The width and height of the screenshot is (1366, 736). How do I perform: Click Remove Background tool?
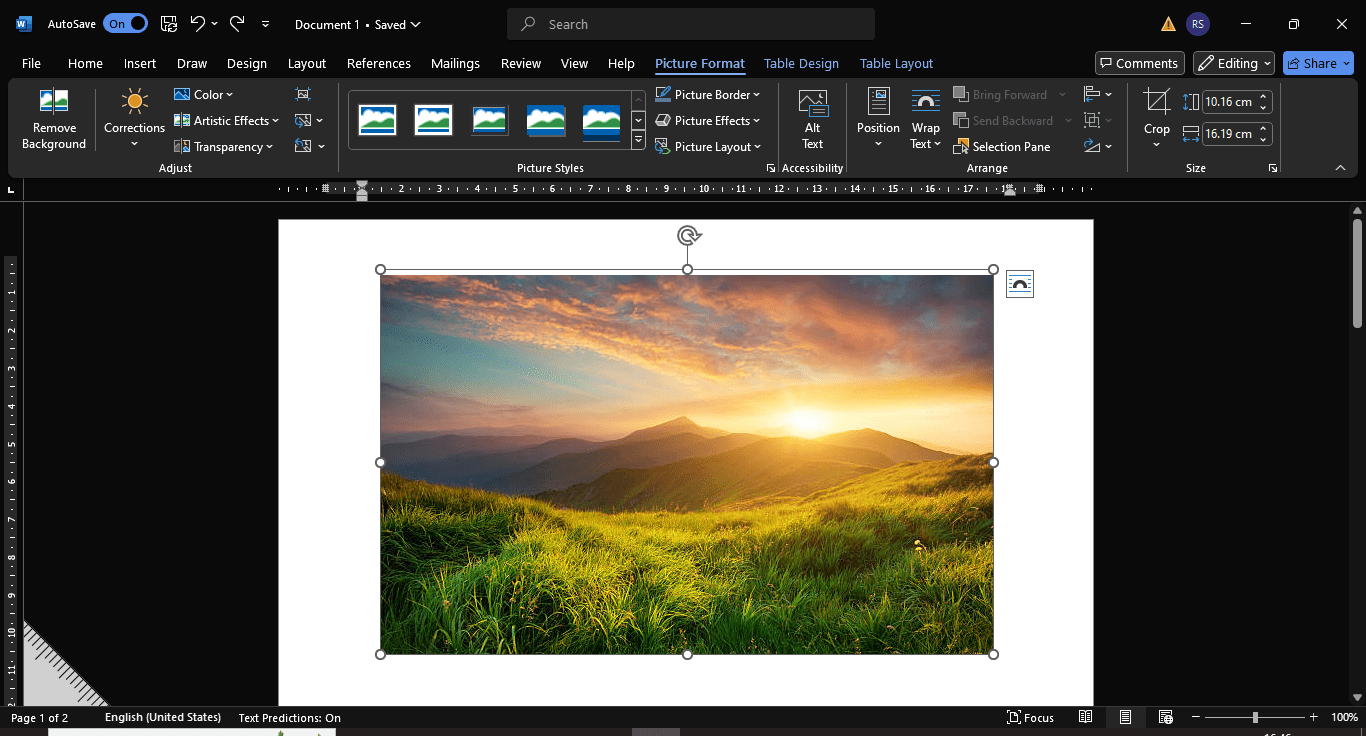[x=54, y=119]
